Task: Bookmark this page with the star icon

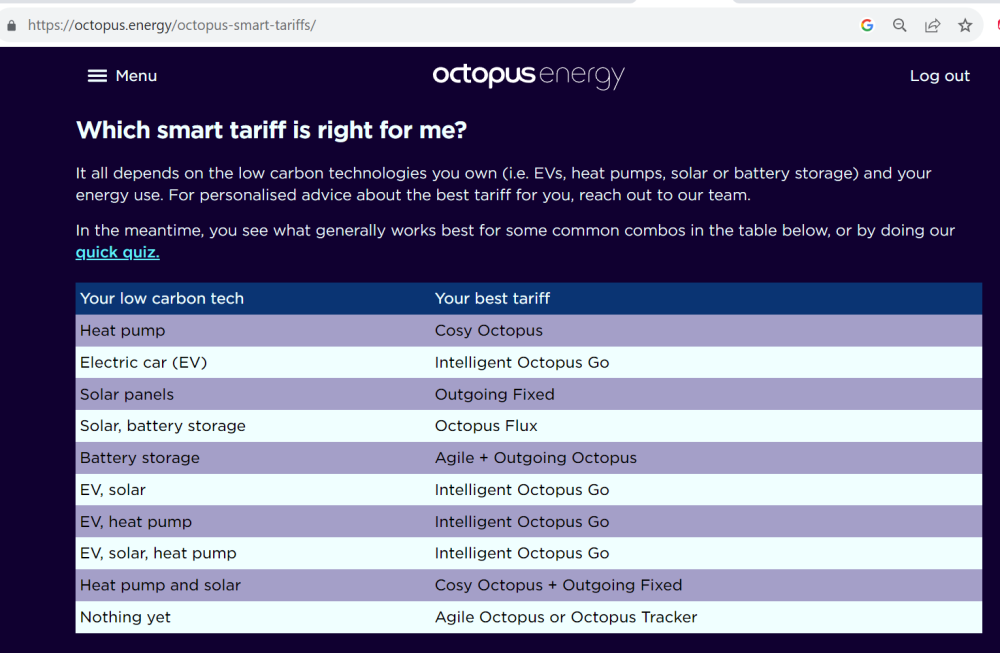Action: coord(965,26)
